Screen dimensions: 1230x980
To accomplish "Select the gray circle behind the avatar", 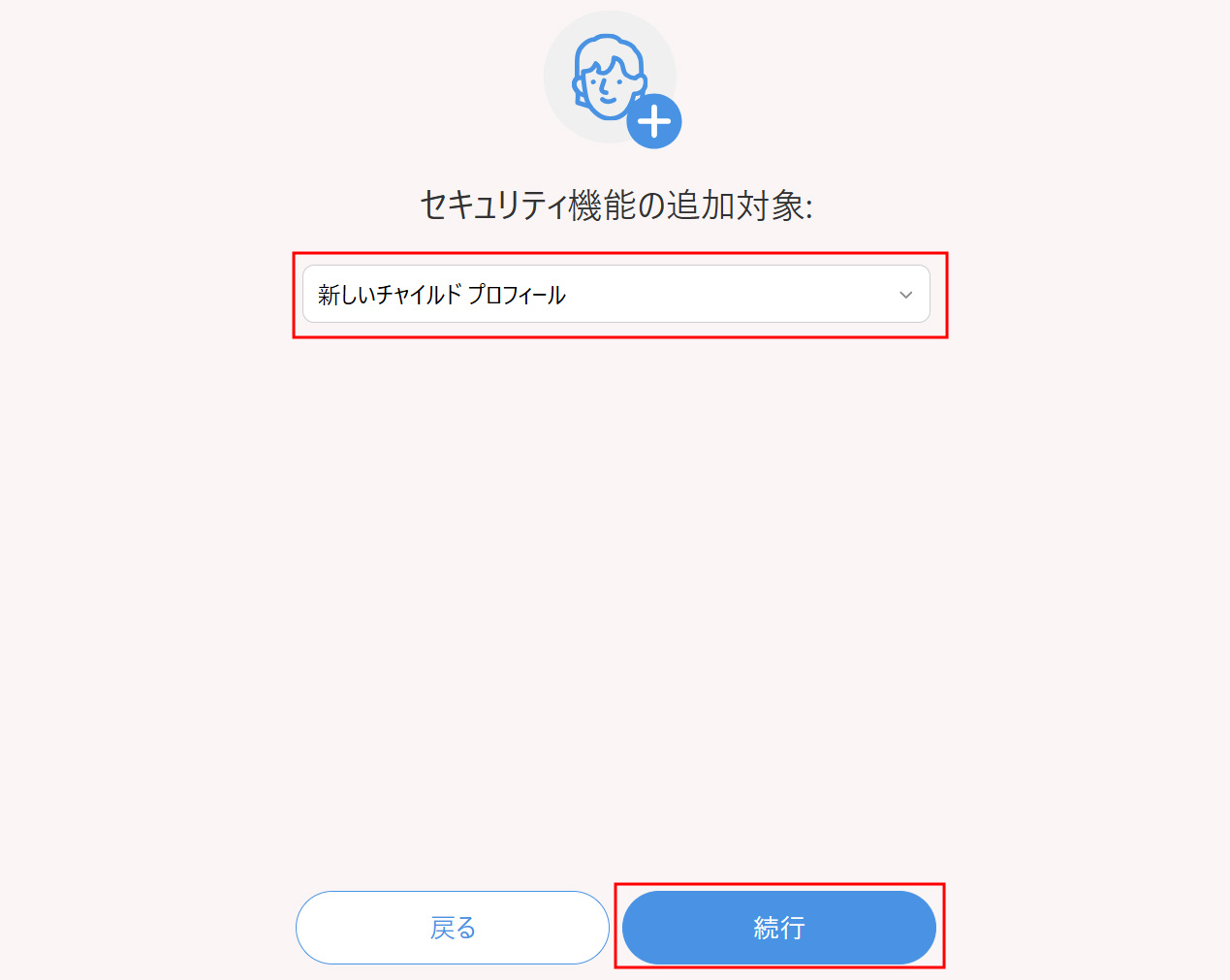I will [x=610, y=78].
